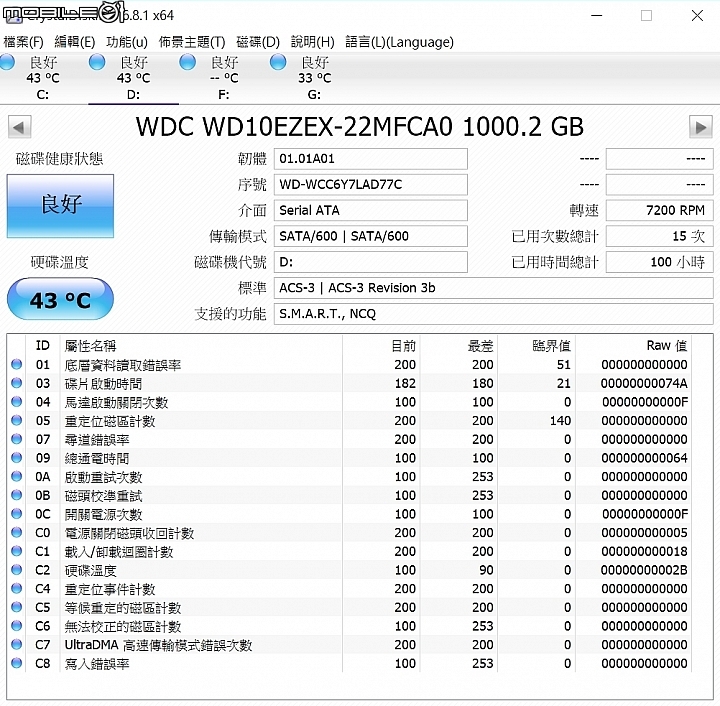720x706 pixels.
Task: Click status dot for attribute C4
Action: [x=17, y=588]
